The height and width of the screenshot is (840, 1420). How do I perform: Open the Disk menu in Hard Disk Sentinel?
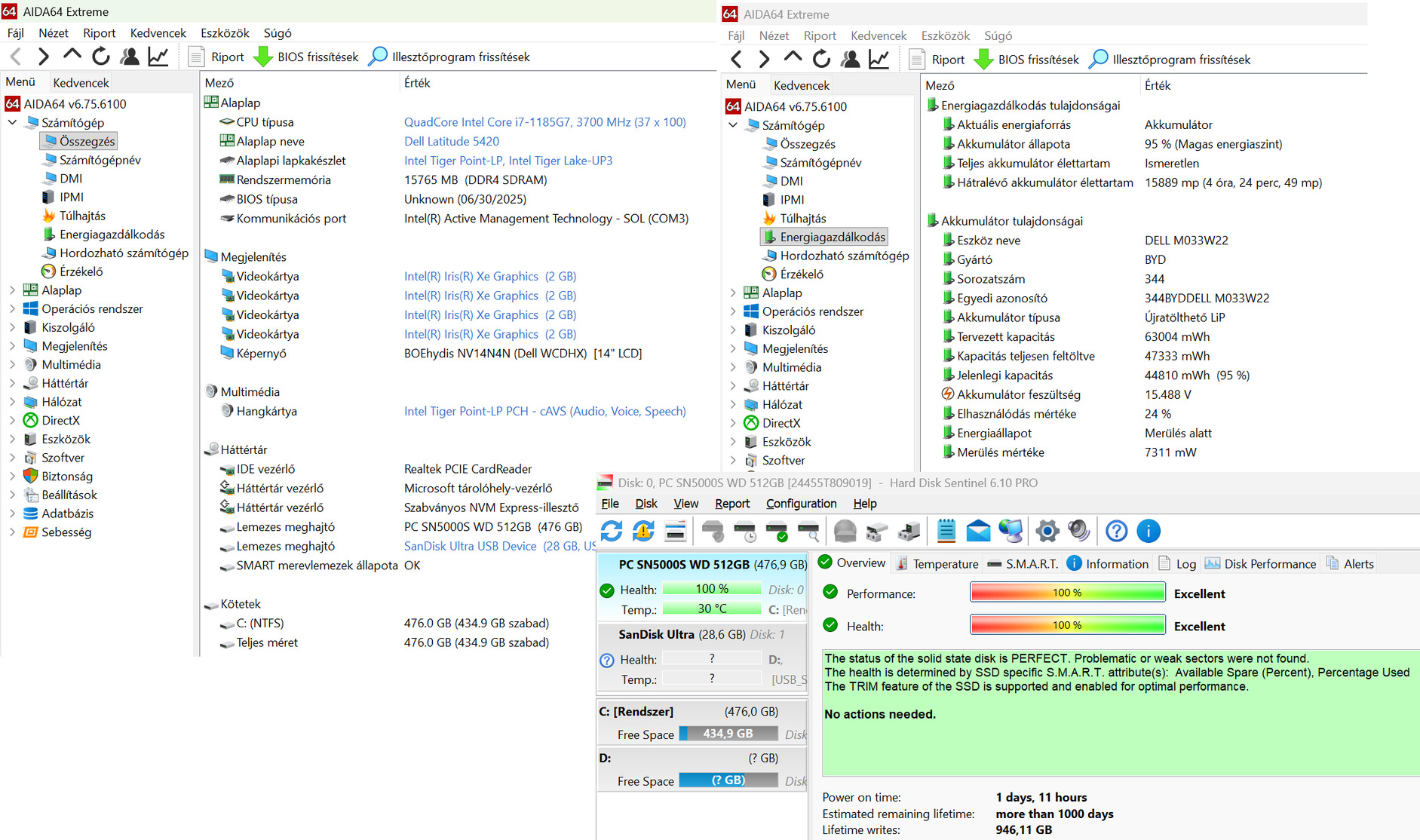click(646, 504)
